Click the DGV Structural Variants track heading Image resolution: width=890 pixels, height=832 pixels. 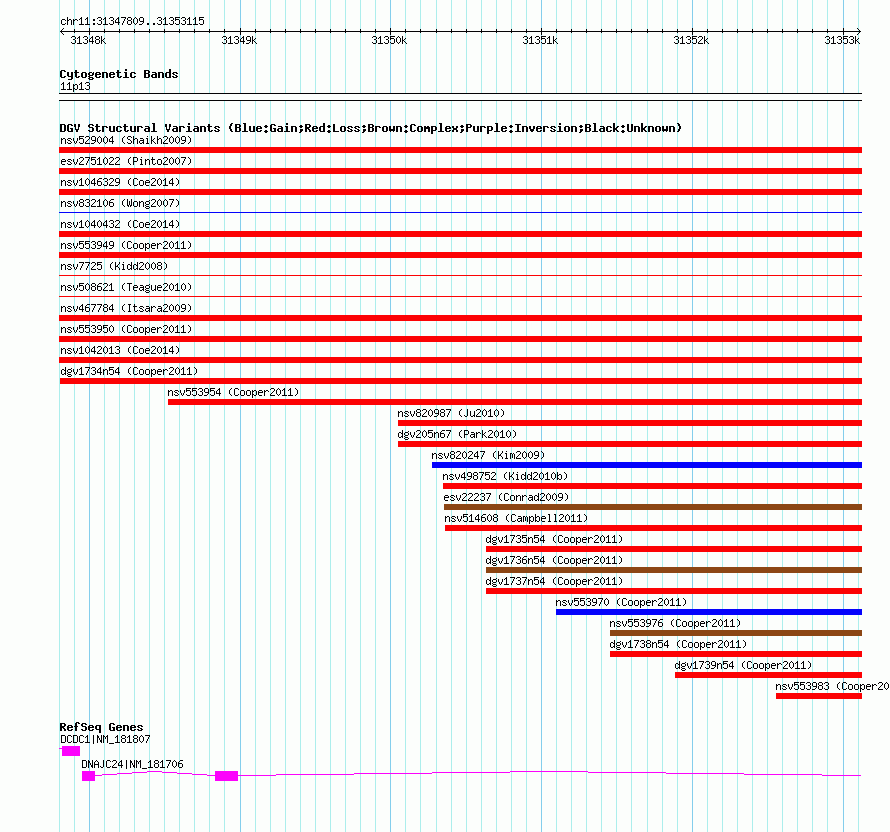click(371, 128)
